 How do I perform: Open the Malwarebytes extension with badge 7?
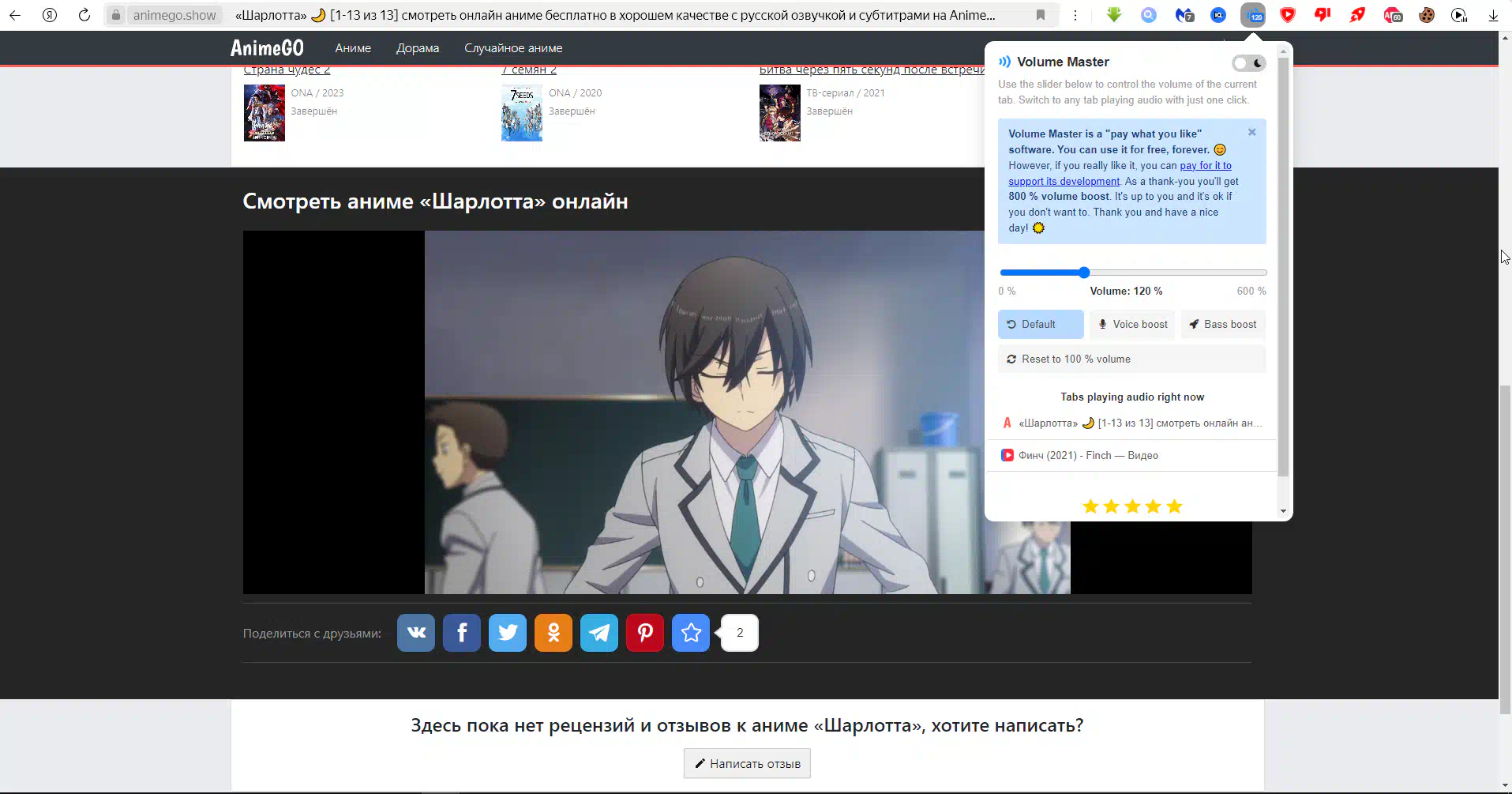pyautogui.click(x=1184, y=15)
